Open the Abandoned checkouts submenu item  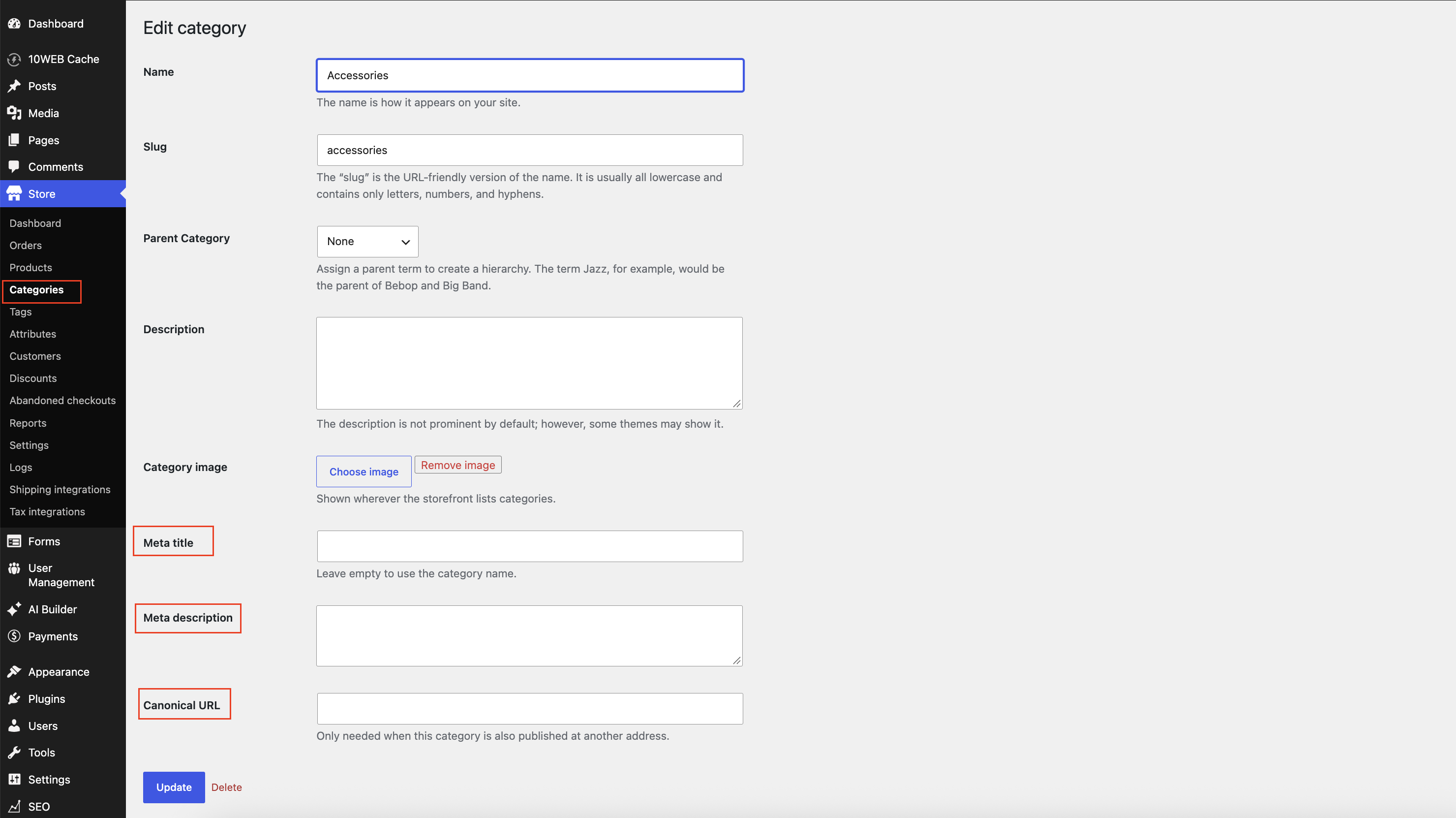pos(62,401)
